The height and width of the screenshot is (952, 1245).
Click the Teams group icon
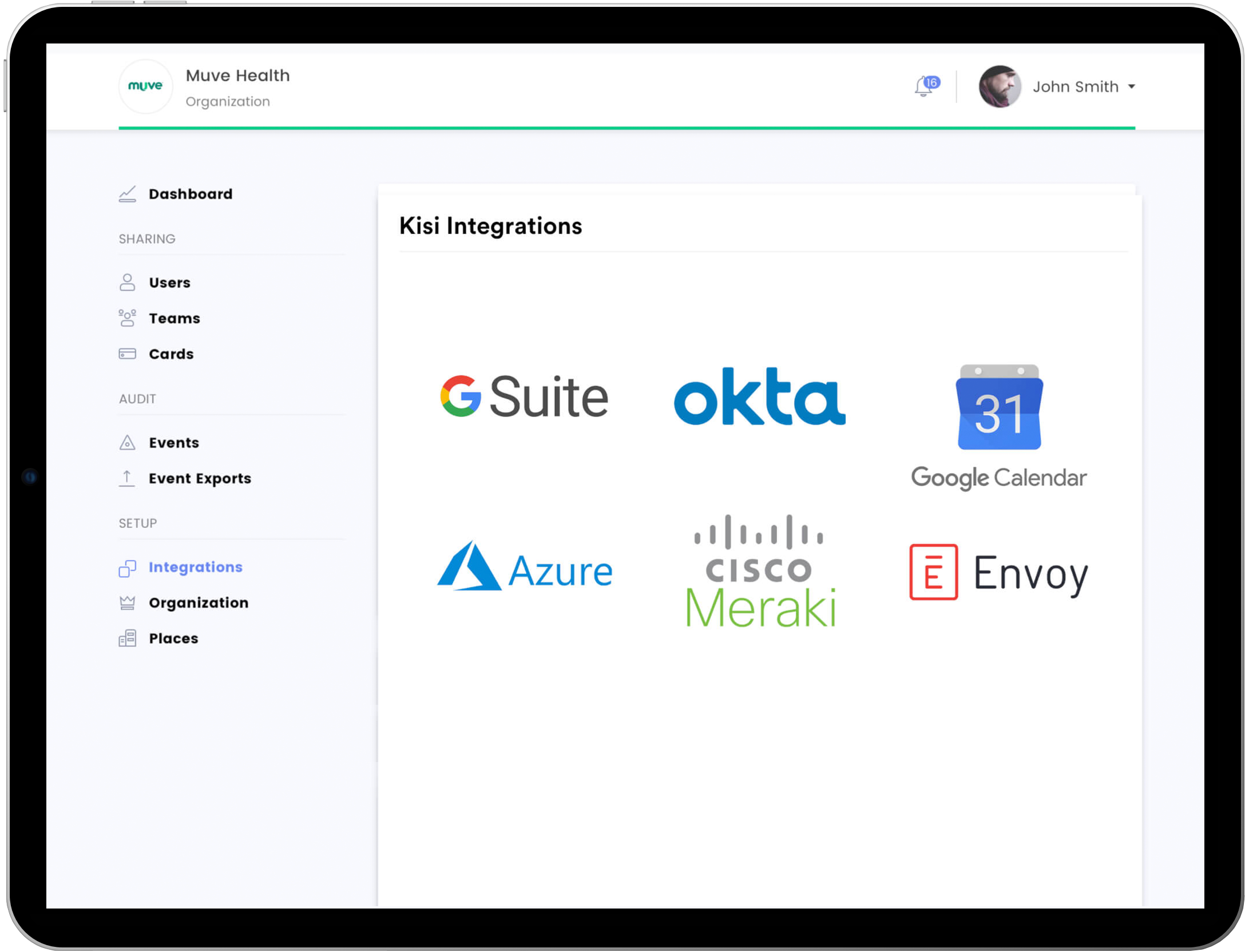pyautogui.click(x=127, y=318)
